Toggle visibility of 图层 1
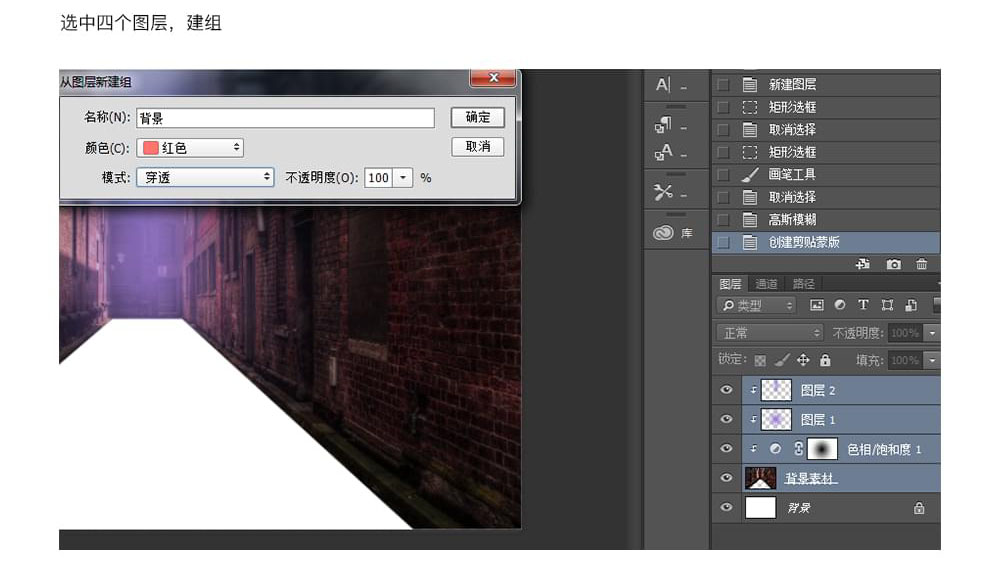 pos(726,420)
